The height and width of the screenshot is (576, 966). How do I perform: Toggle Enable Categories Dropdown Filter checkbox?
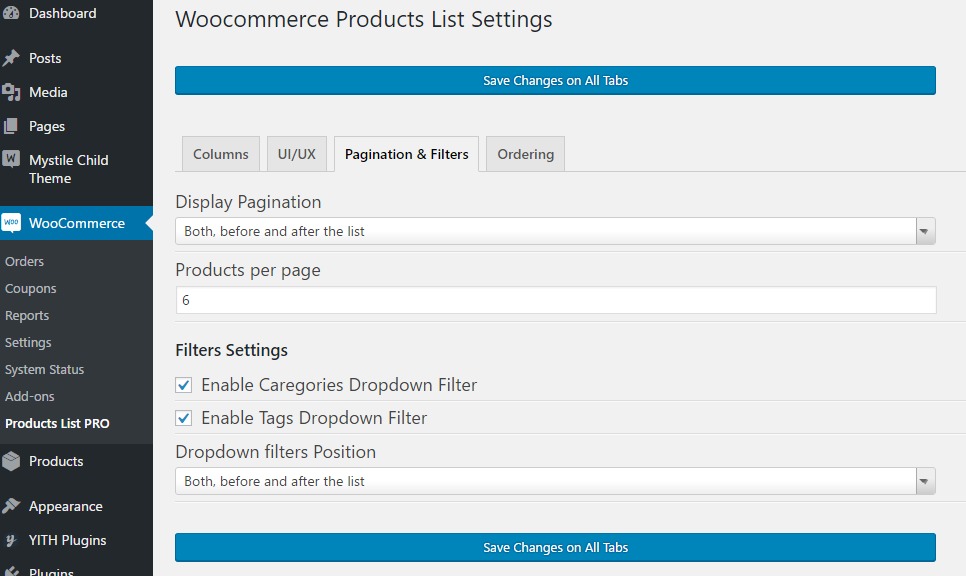[x=184, y=385]
